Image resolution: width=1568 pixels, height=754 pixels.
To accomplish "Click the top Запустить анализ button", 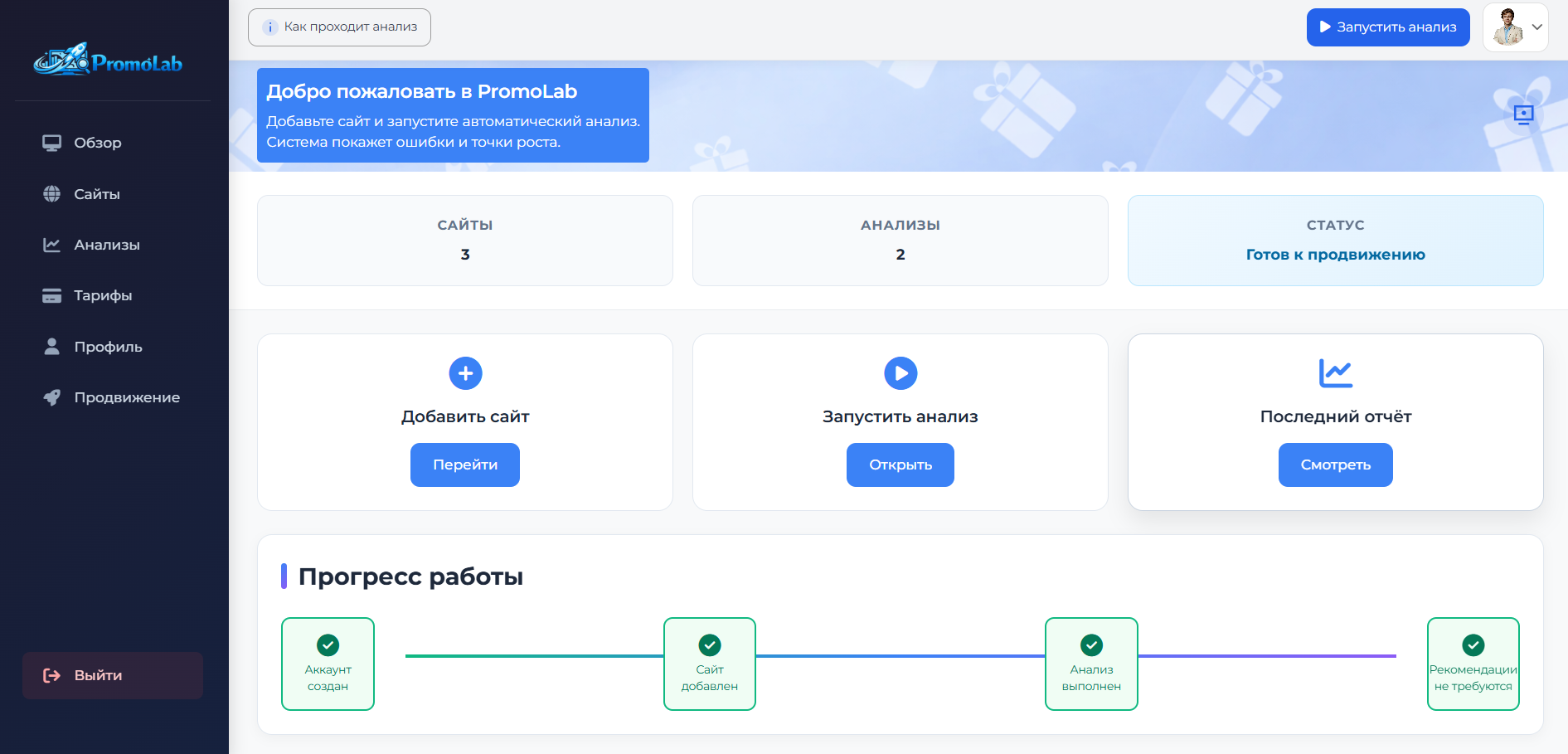I will point(1388,27).
